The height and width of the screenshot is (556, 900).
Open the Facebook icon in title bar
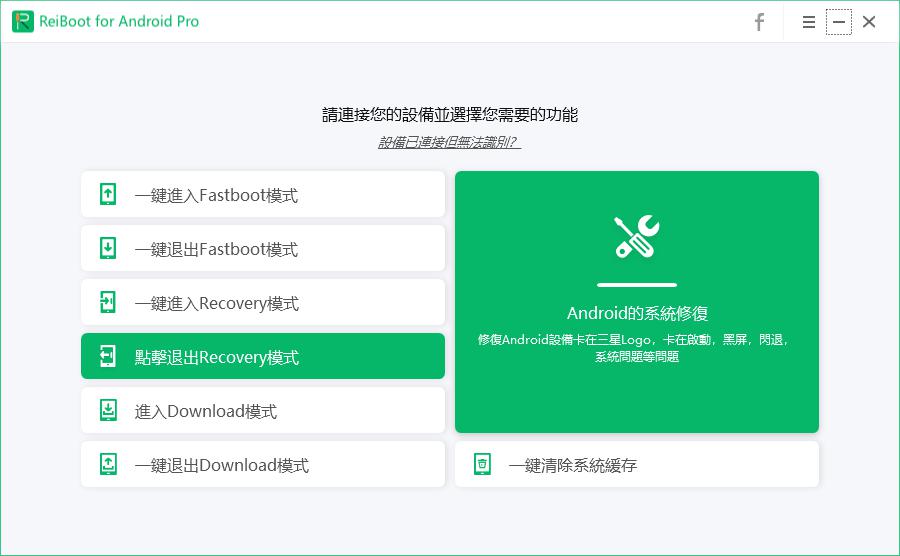pyautogui.click(x=759, y=22)
